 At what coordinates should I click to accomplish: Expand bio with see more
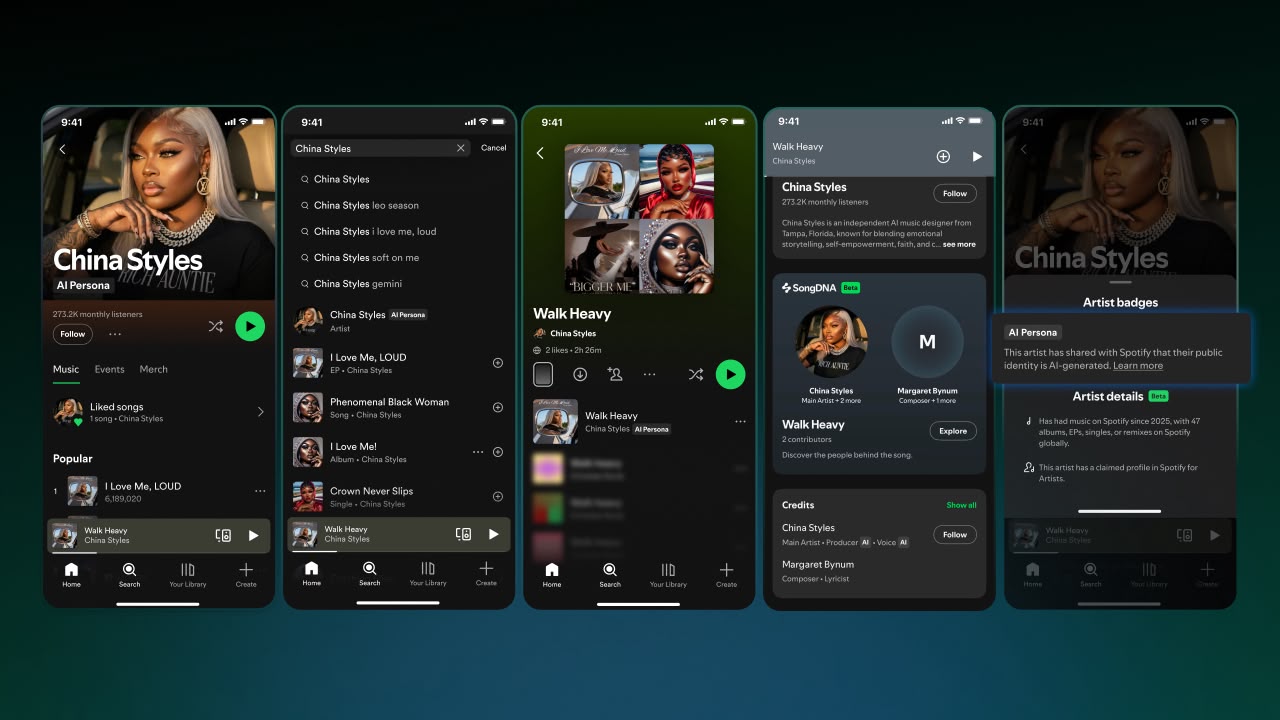tap(959, 244)
